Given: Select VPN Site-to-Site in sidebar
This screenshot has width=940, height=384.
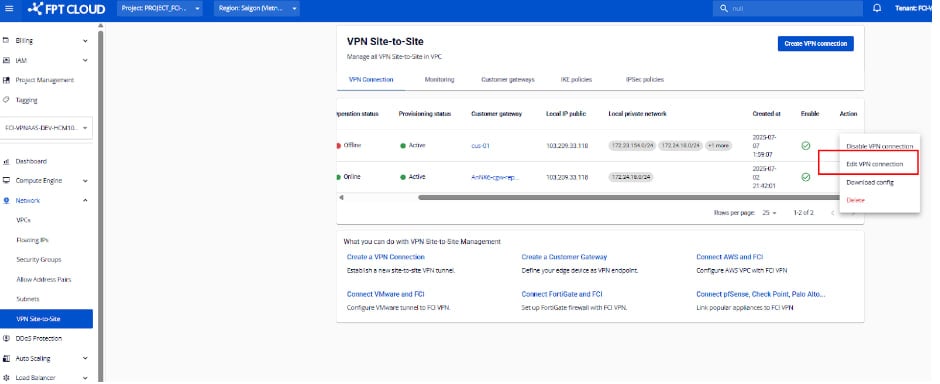Looking at the screenshot, I should pos(46,319).
